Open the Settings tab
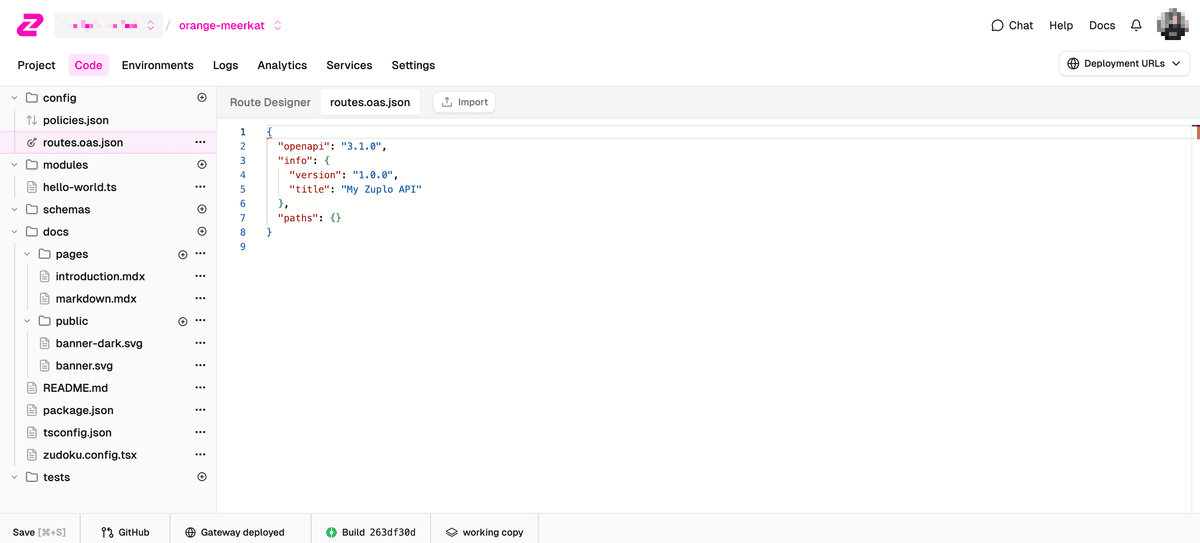This screenshot has height=543, width=1200. [413, 65]
